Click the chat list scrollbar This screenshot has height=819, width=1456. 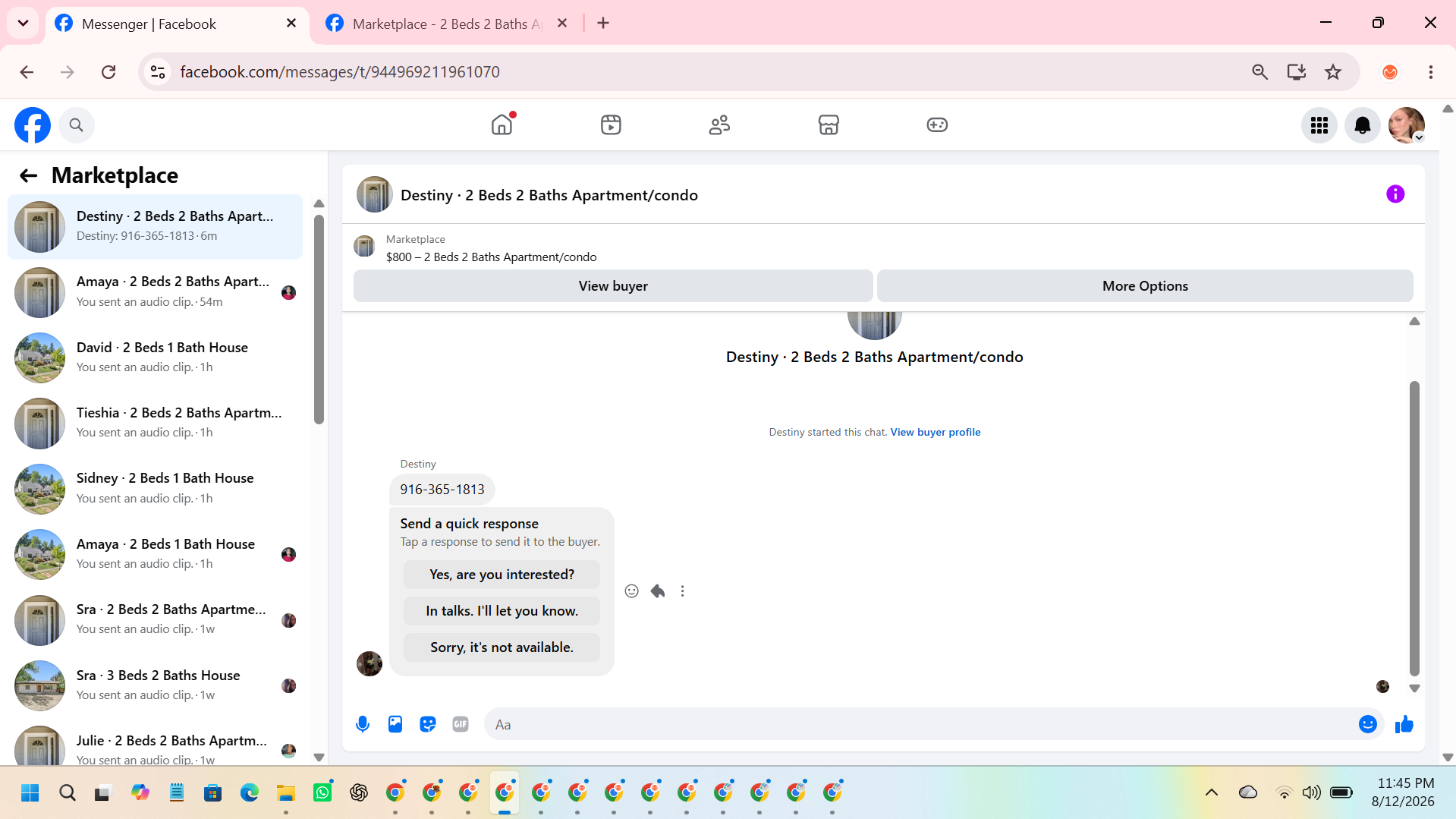(x=319, y=320)
